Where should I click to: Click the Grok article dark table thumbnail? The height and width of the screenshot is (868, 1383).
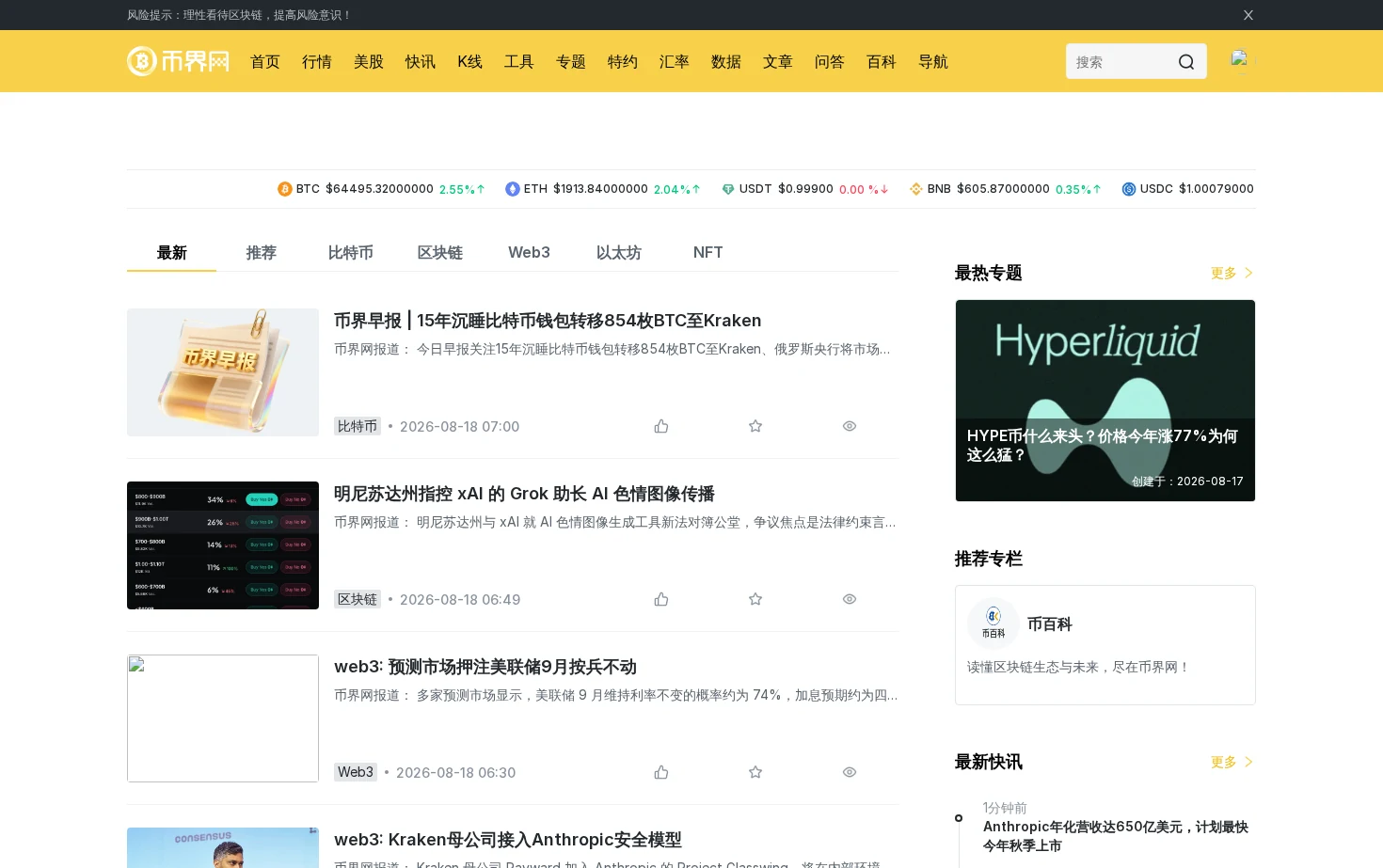pos(223,545)
